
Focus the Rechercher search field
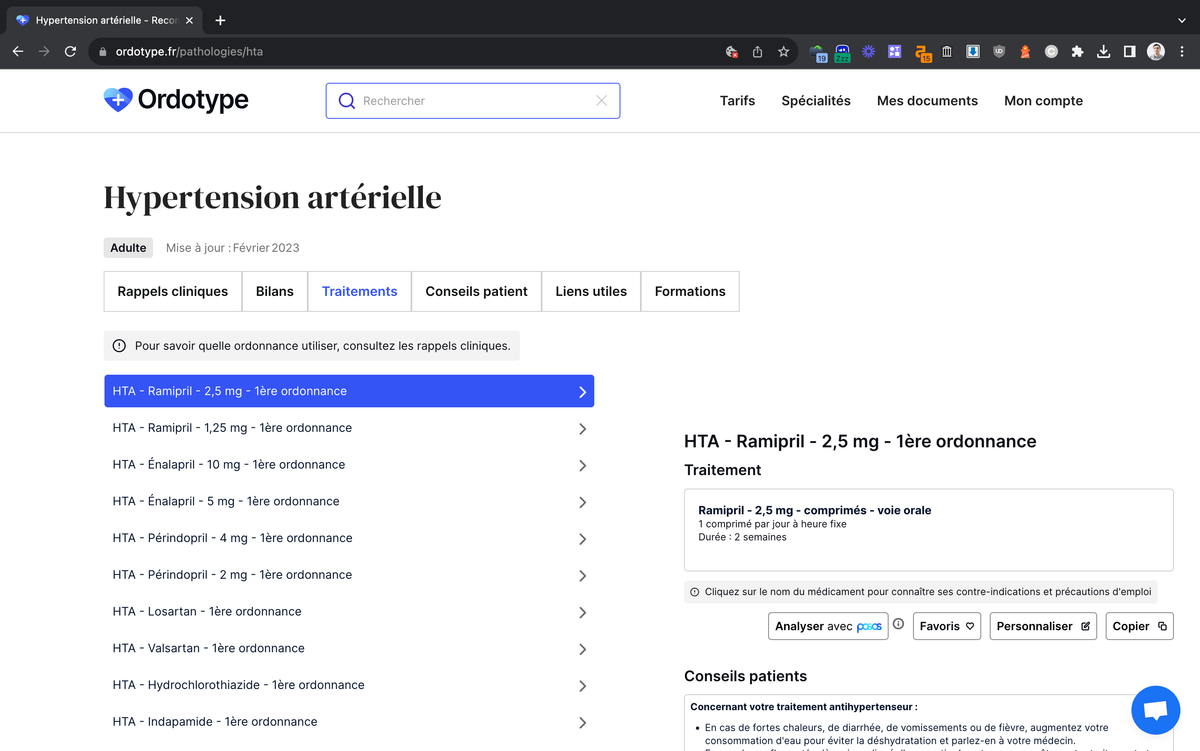(473, 101)
